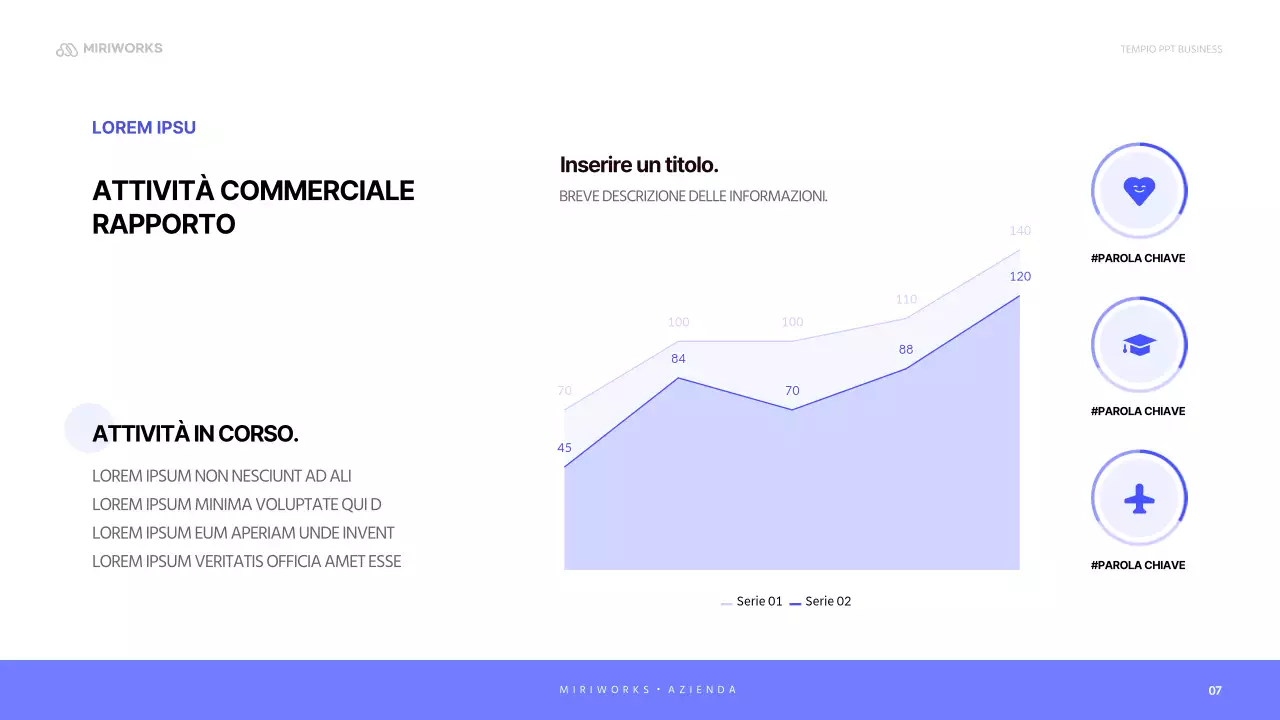This screenshot has height=720, width=1280.
Task: Select the 'LOREM IPSU' subtitle text
Action: coord(144,128)
